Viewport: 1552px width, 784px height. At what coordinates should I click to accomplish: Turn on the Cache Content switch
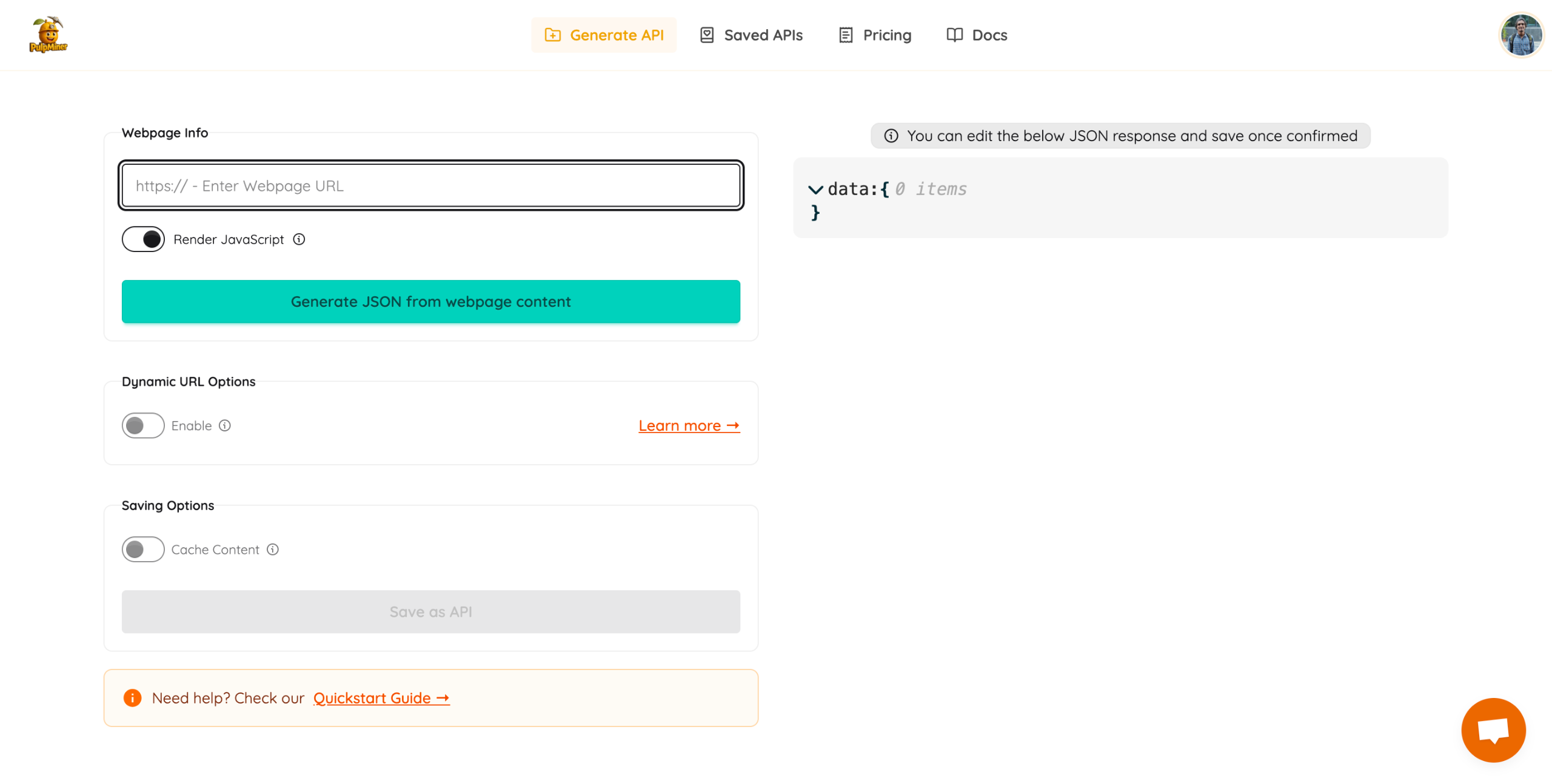tap(143, 549)
